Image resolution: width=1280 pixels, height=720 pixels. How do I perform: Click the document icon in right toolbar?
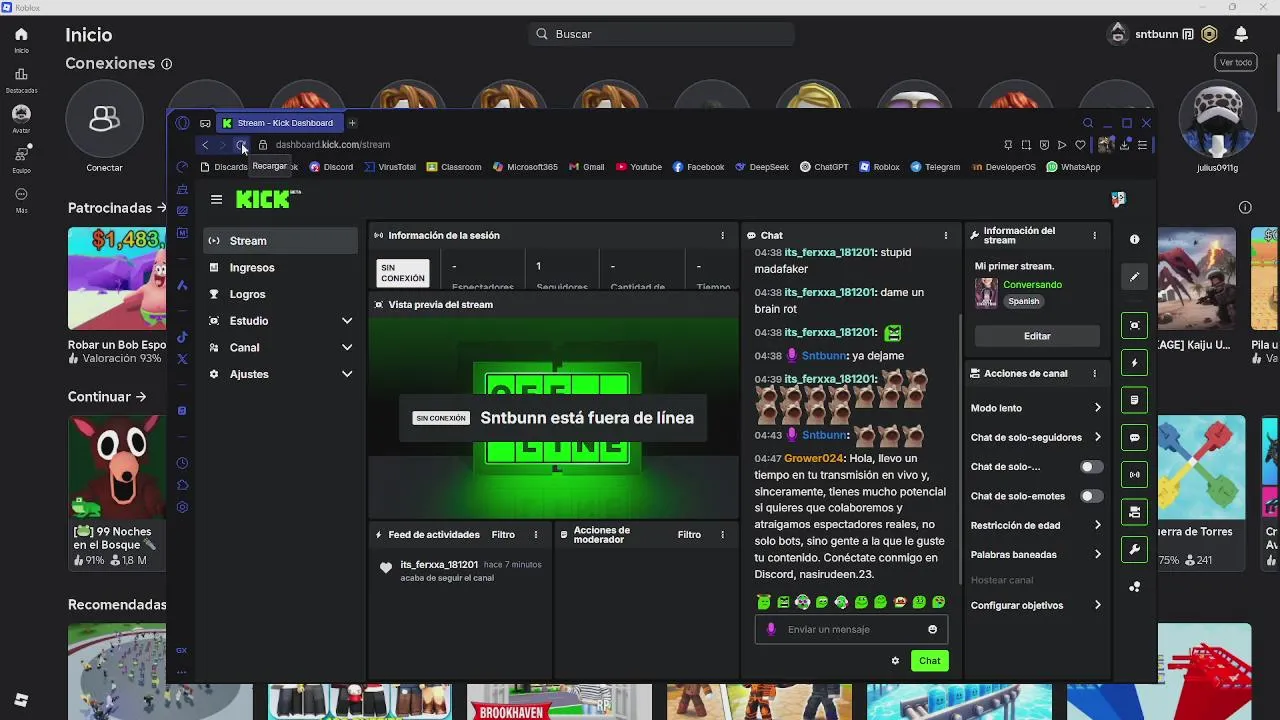[1134, 400]
